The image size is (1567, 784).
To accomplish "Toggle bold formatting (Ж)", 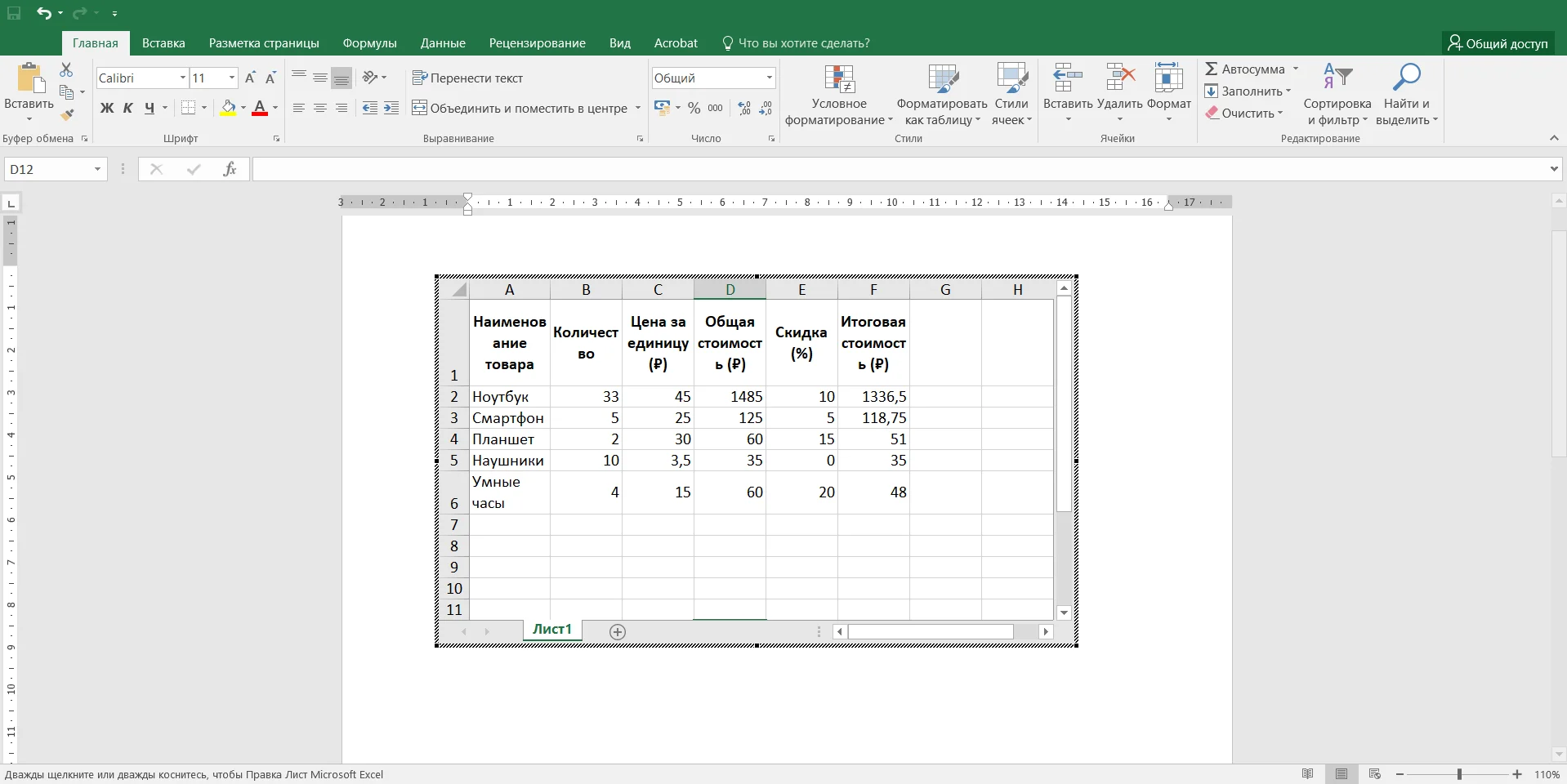I will [107, 108].
